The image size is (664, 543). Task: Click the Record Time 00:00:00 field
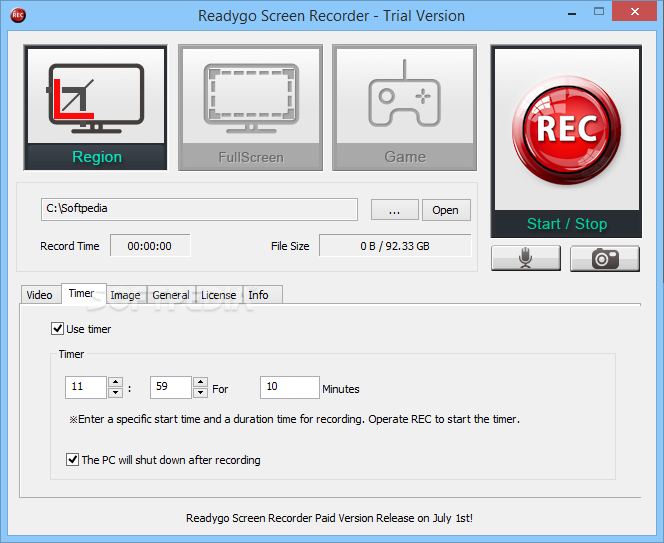click(x=150, y=246)
